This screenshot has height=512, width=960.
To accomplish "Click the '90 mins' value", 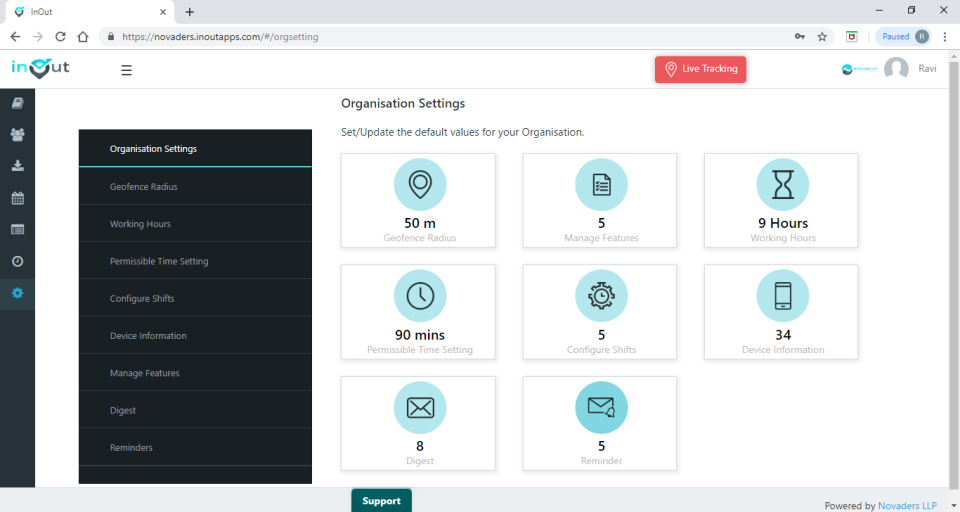I will (x=420, y=335).
